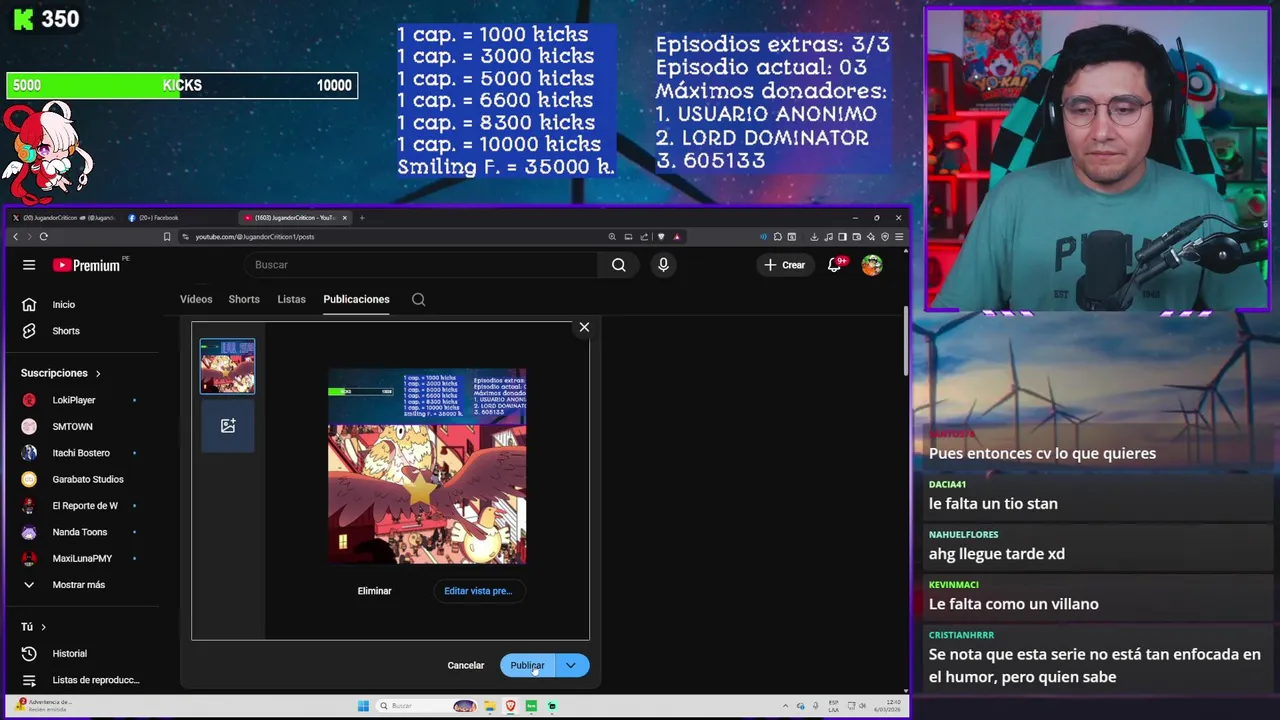Click the Brave browser taskbar icon

[x=511, y=706]
